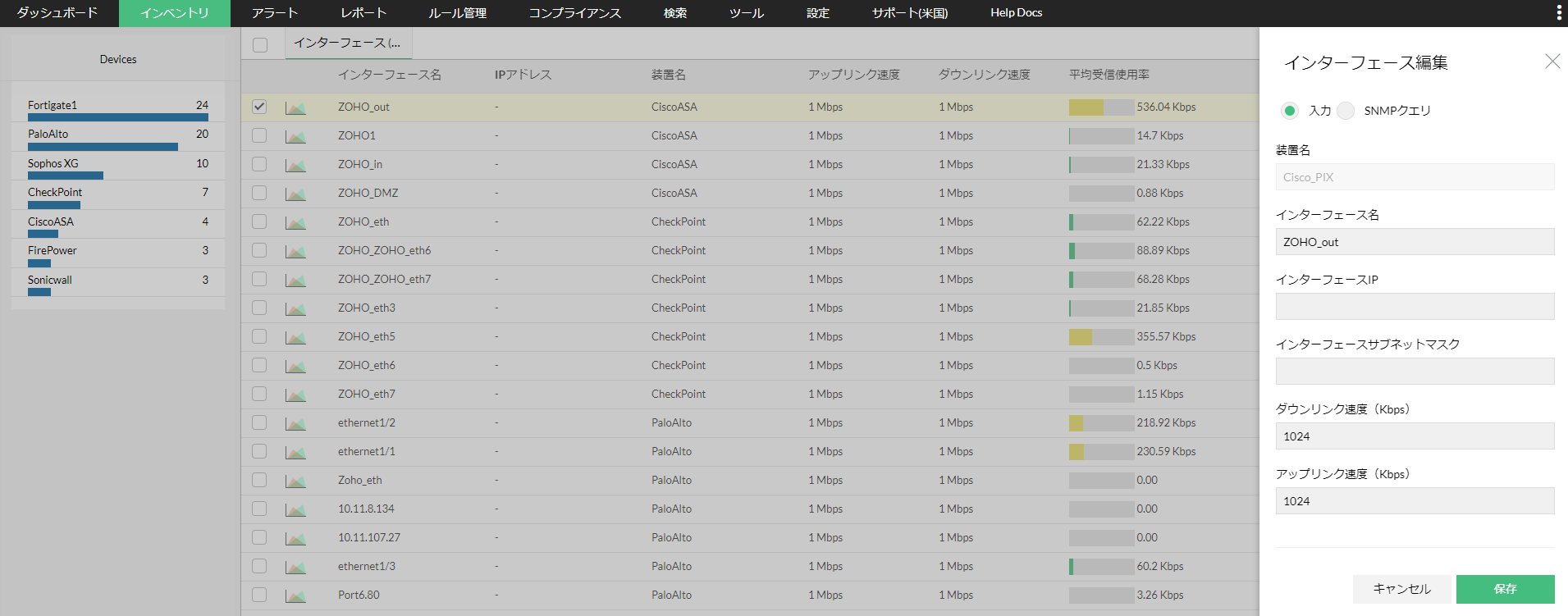
Task: Go to the コンプライアンス menu
Action: (574, 13)
